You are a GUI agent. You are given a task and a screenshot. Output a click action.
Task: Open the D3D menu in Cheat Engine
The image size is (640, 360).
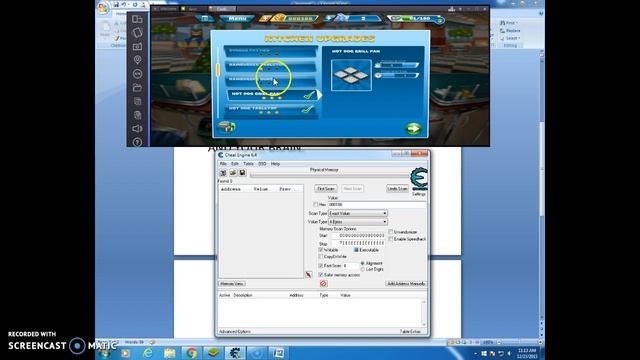click(262, 164)
